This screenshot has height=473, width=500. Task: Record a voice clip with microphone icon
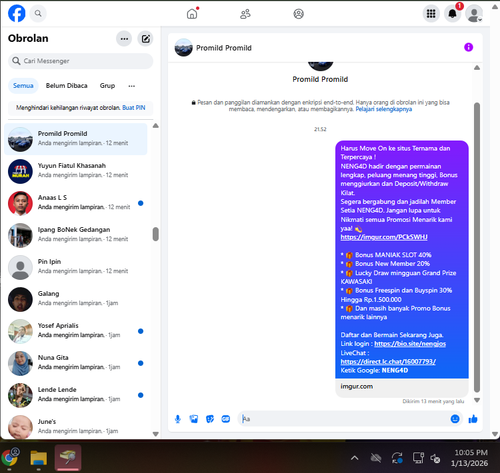pyautogui.click(x=178, y=419)
